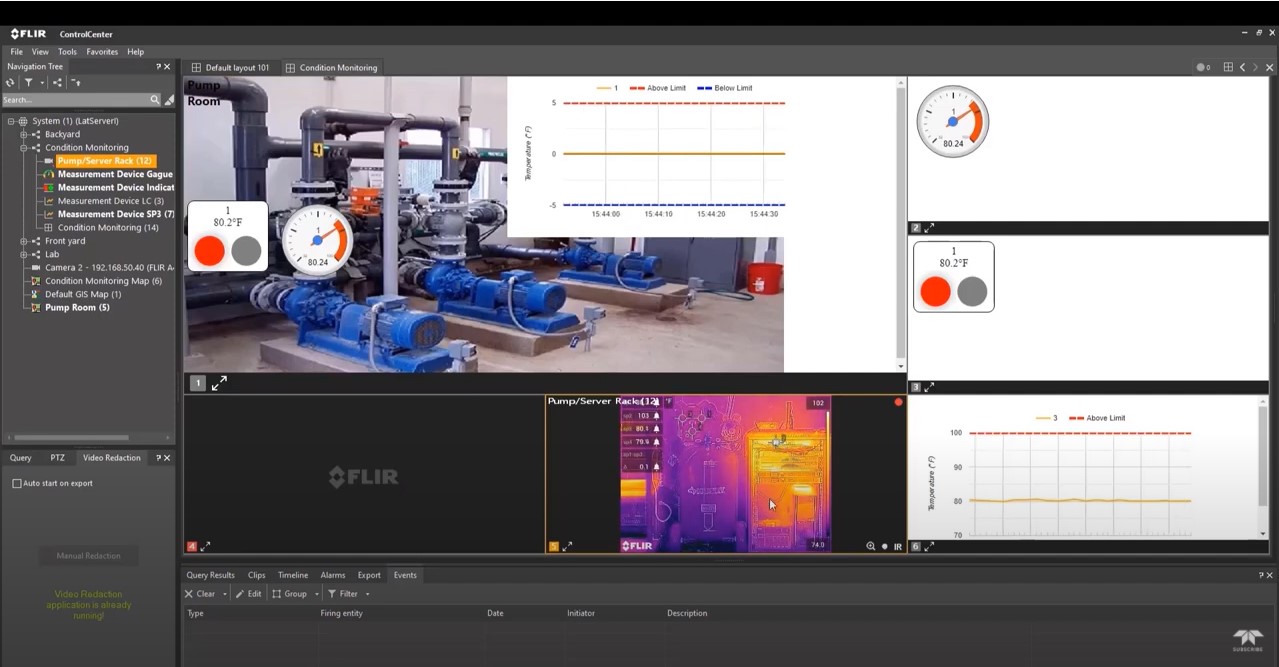Enable Auto start on export checkbox

click(x=16, y=483)
